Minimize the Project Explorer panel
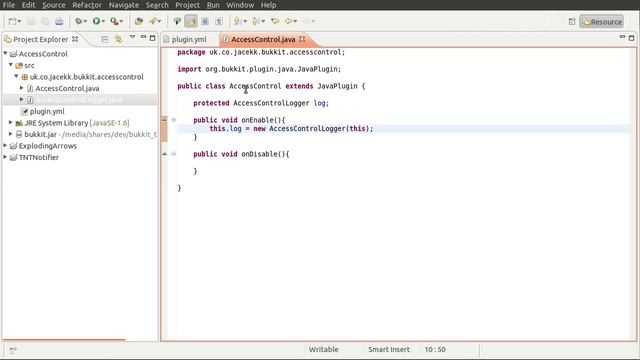This screenshot has width=640, height=360. [x=143, y=37]
